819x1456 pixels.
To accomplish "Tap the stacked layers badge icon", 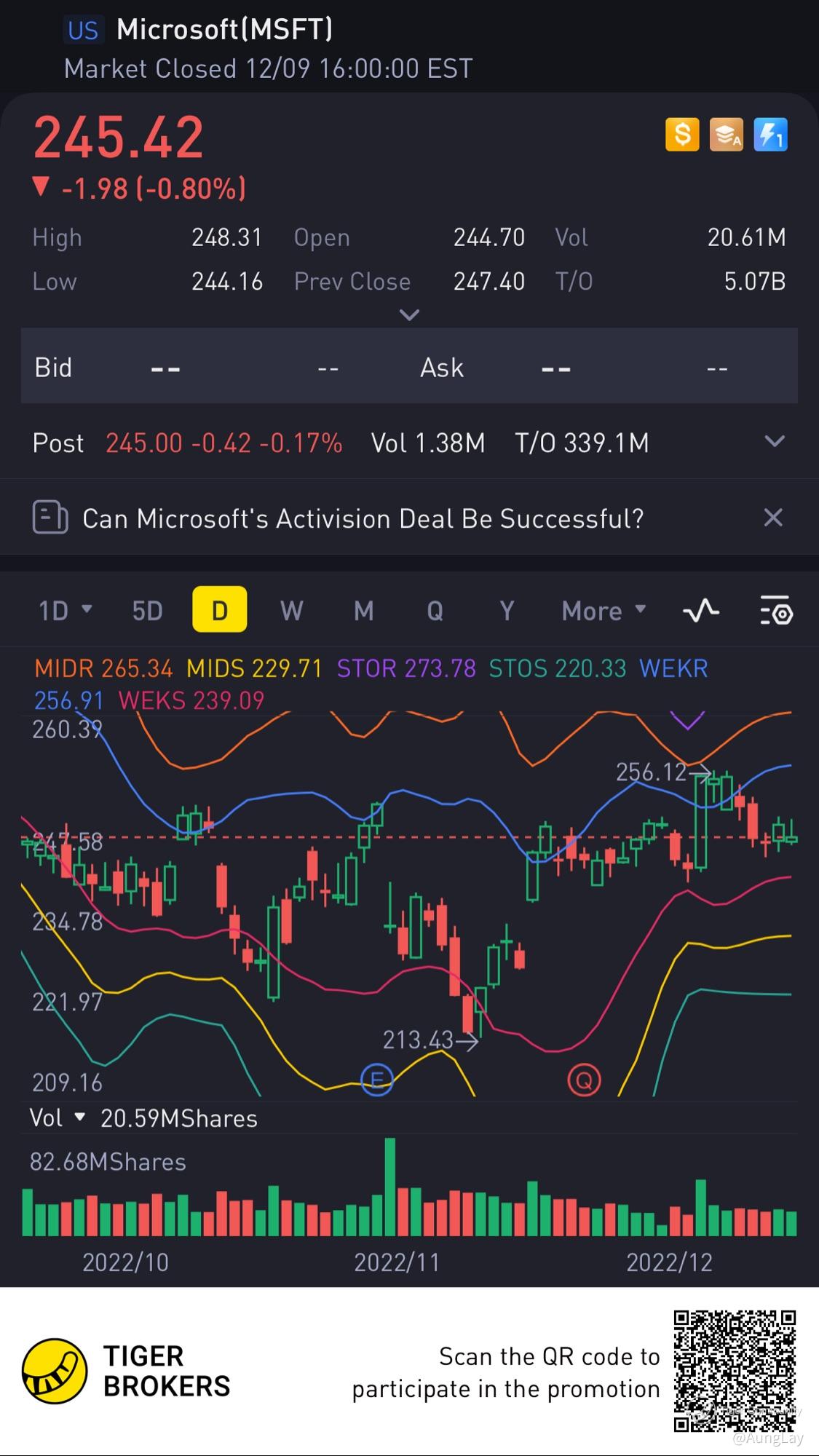I will tap(726, 135).
